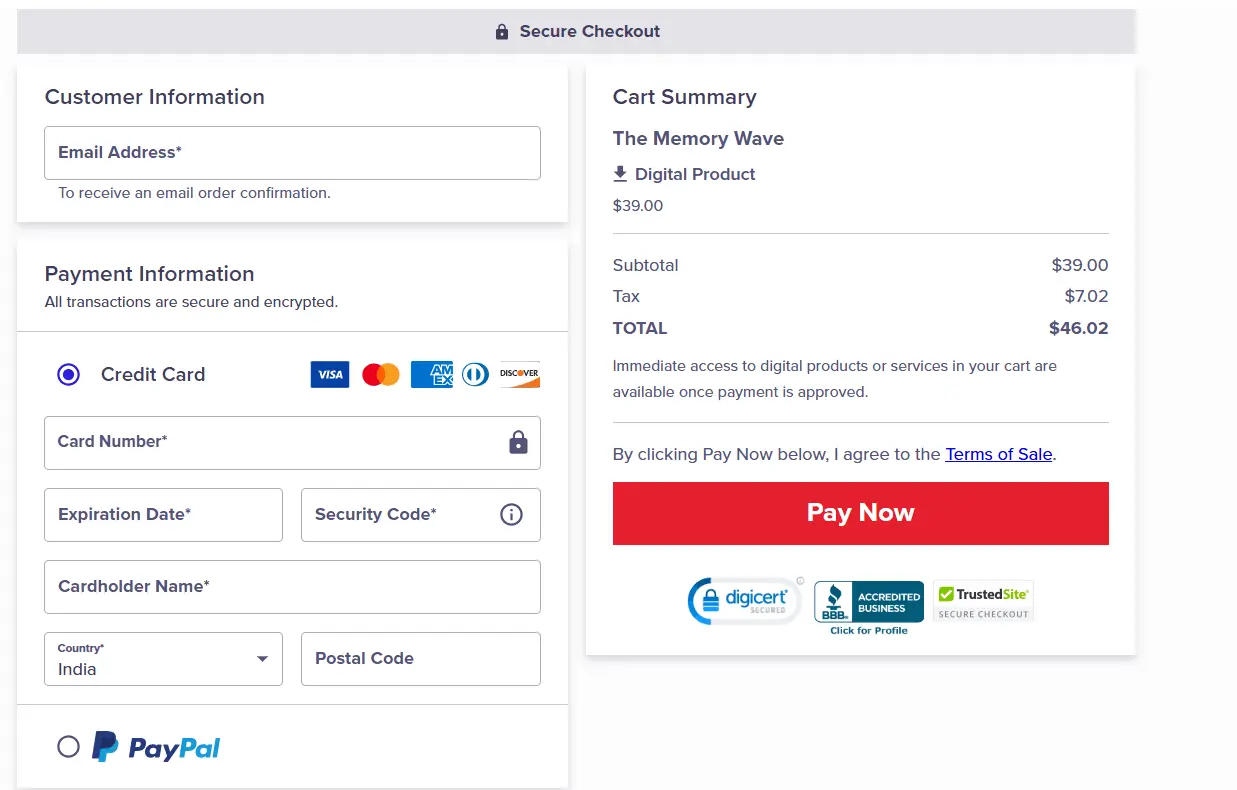The image size is (1237, 790).
Task: Click the padlock icon in Card Number field
Action: click(518, 442)
